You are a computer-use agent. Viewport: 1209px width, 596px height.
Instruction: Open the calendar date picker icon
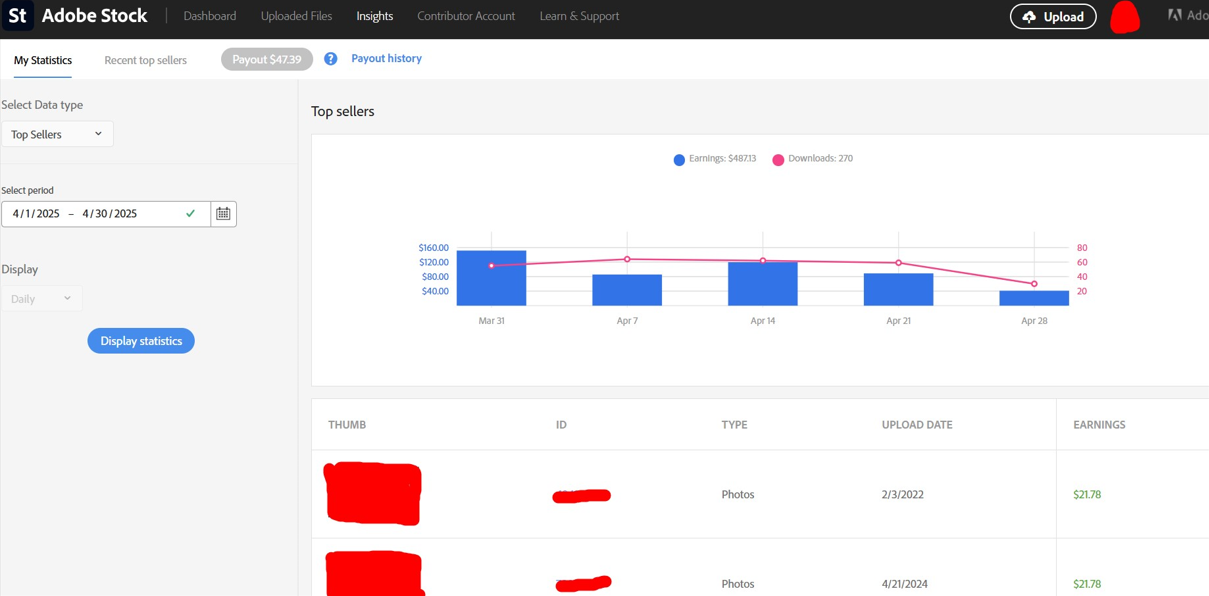tap(223, 214)
